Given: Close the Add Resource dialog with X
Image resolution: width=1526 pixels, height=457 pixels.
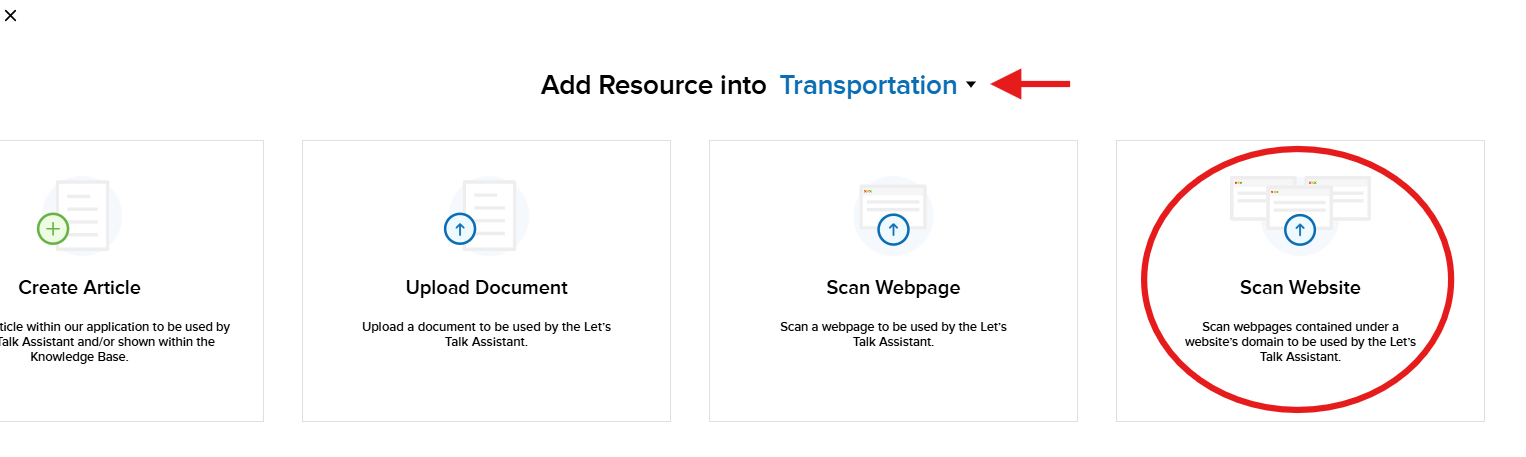Looking at the screenshot, I should tap(11, 15).
